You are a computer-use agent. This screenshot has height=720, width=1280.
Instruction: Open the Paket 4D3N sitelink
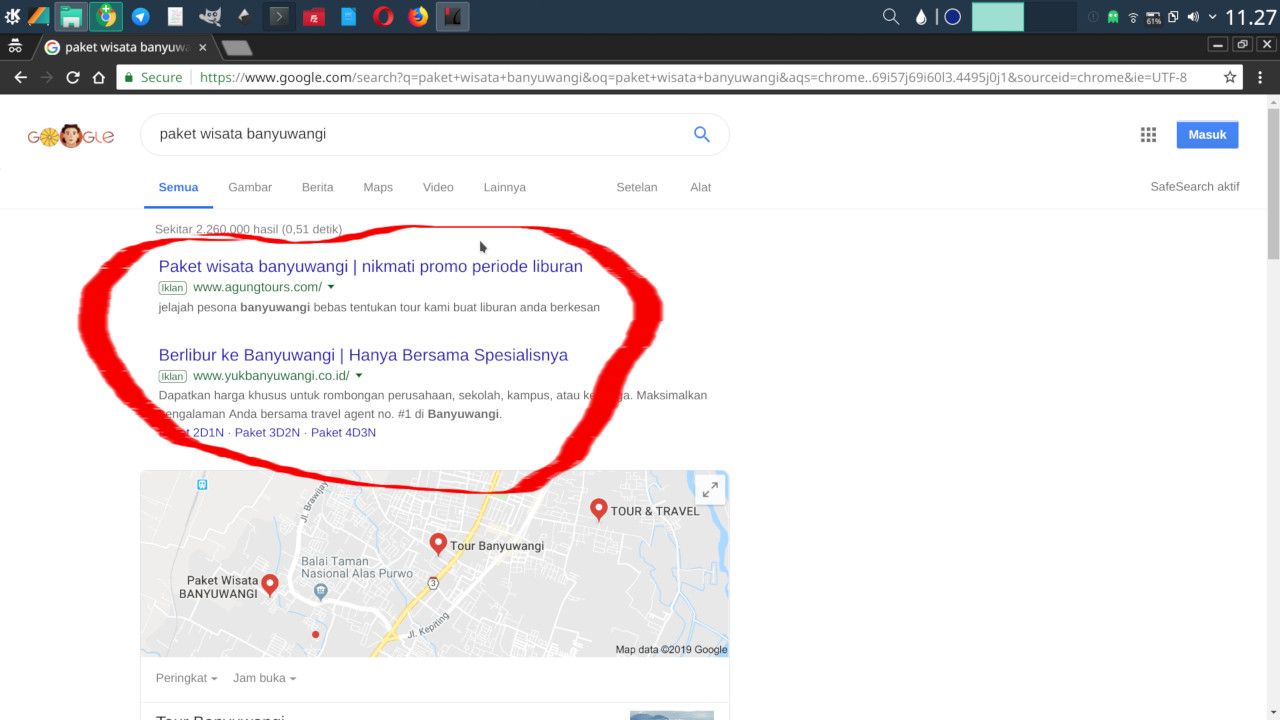coord(343,432)
